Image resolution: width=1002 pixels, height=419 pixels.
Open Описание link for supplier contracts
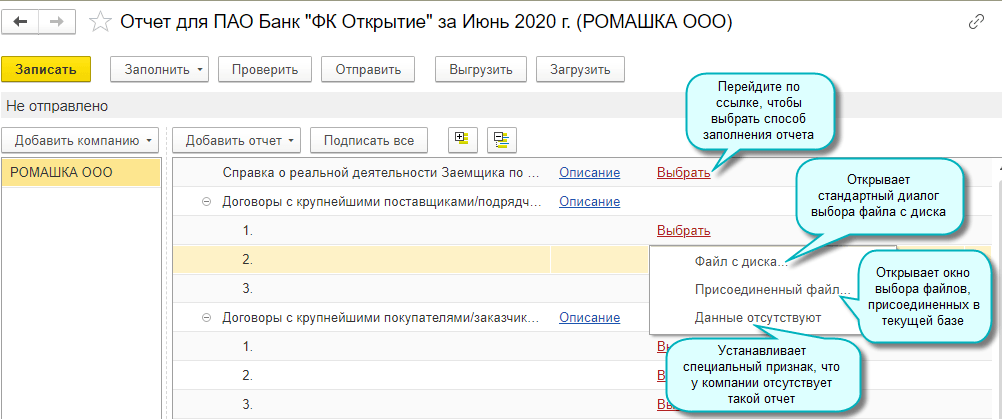[x=589, y=202]
